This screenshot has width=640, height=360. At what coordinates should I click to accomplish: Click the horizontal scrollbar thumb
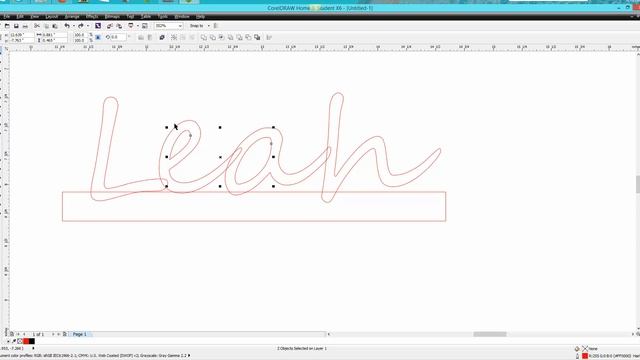tap(490, 334)
